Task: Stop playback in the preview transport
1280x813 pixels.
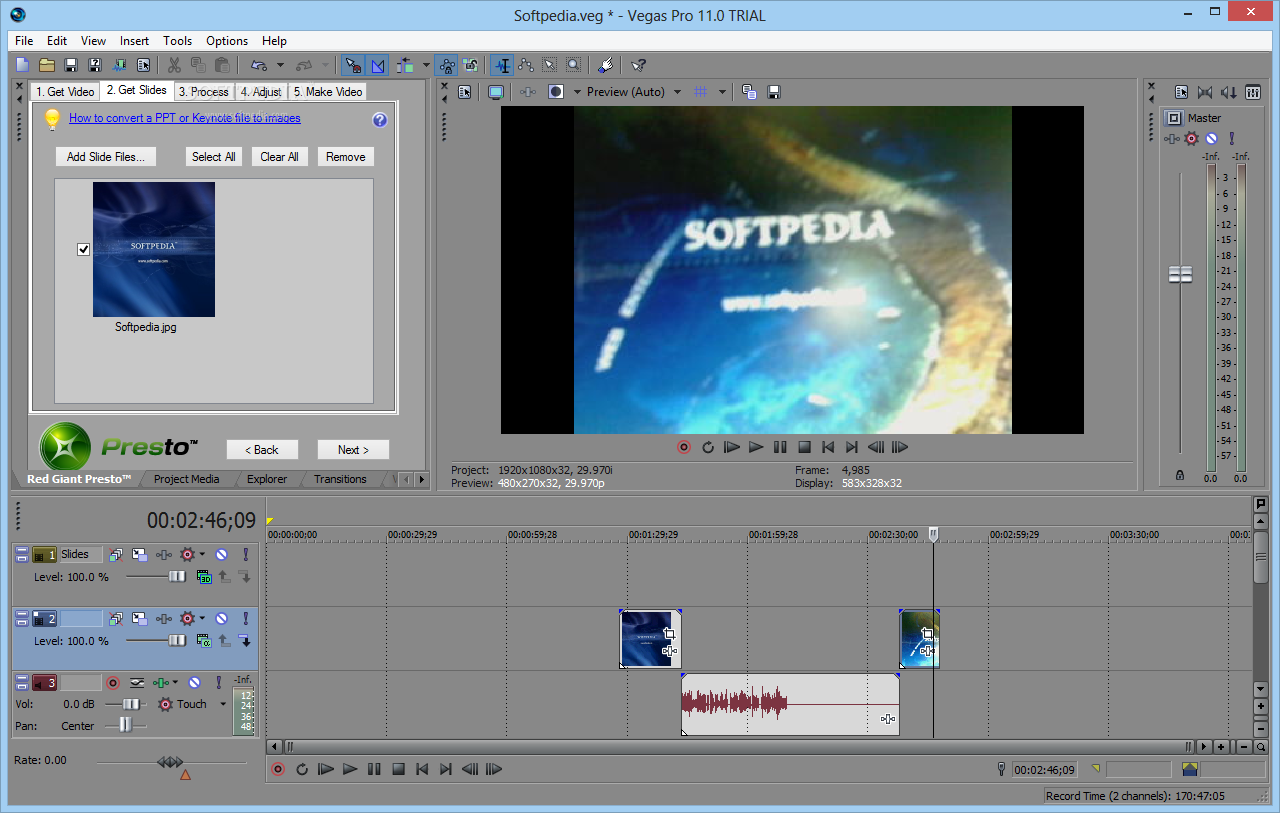Action: tap(804, 447)
